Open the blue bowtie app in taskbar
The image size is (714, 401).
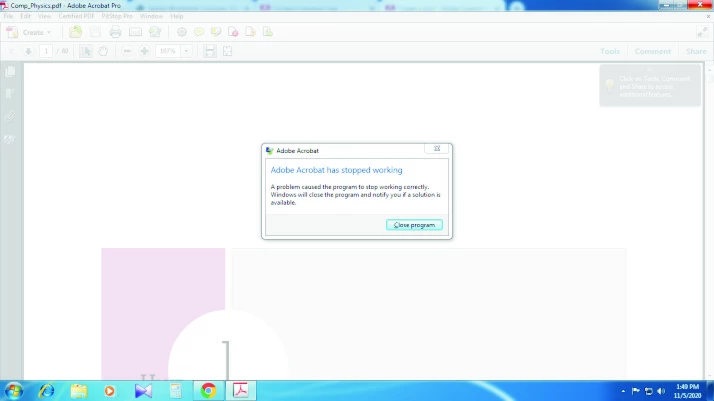pos(143,391)
